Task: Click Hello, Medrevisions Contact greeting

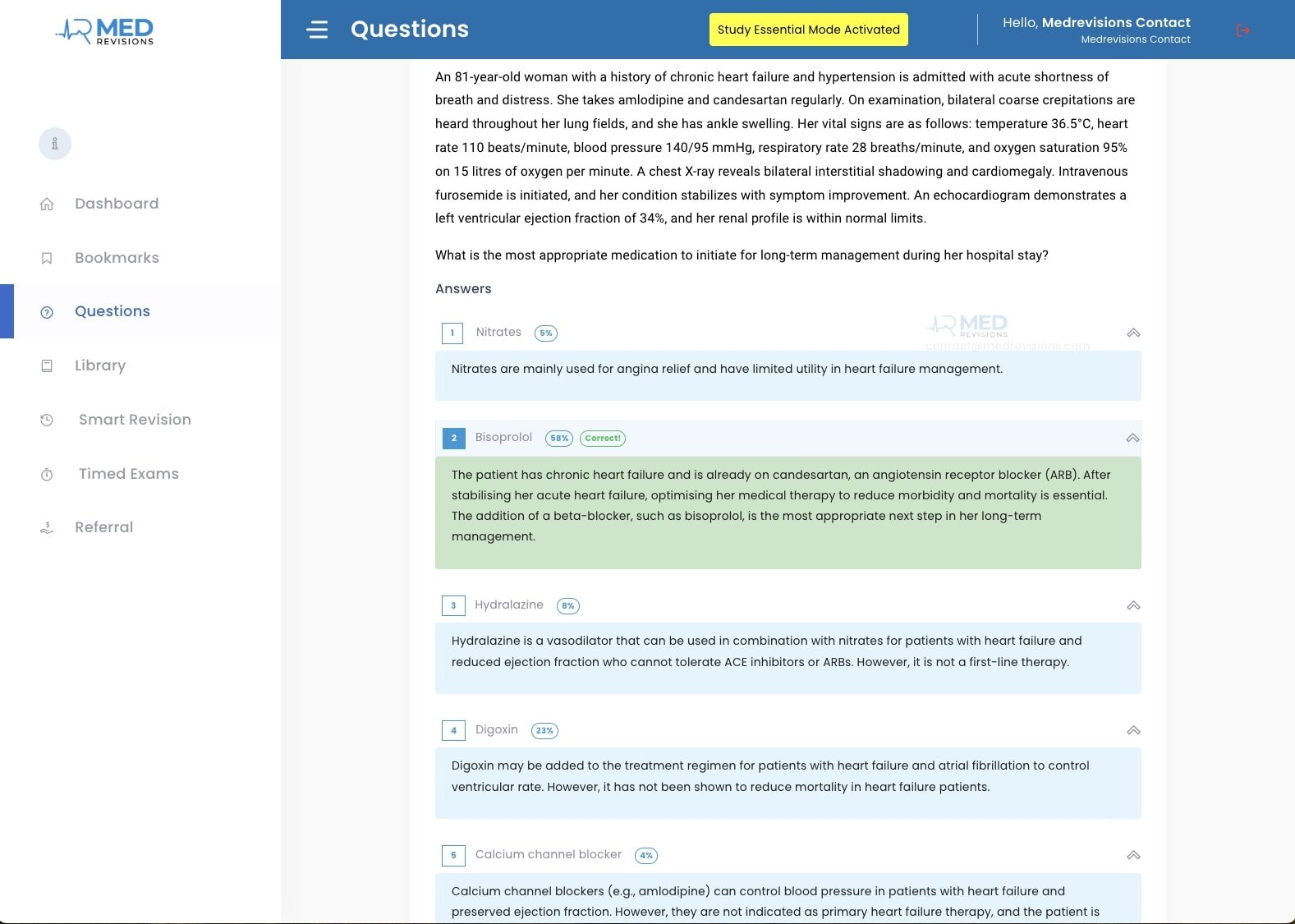Action: point(1096,22)
